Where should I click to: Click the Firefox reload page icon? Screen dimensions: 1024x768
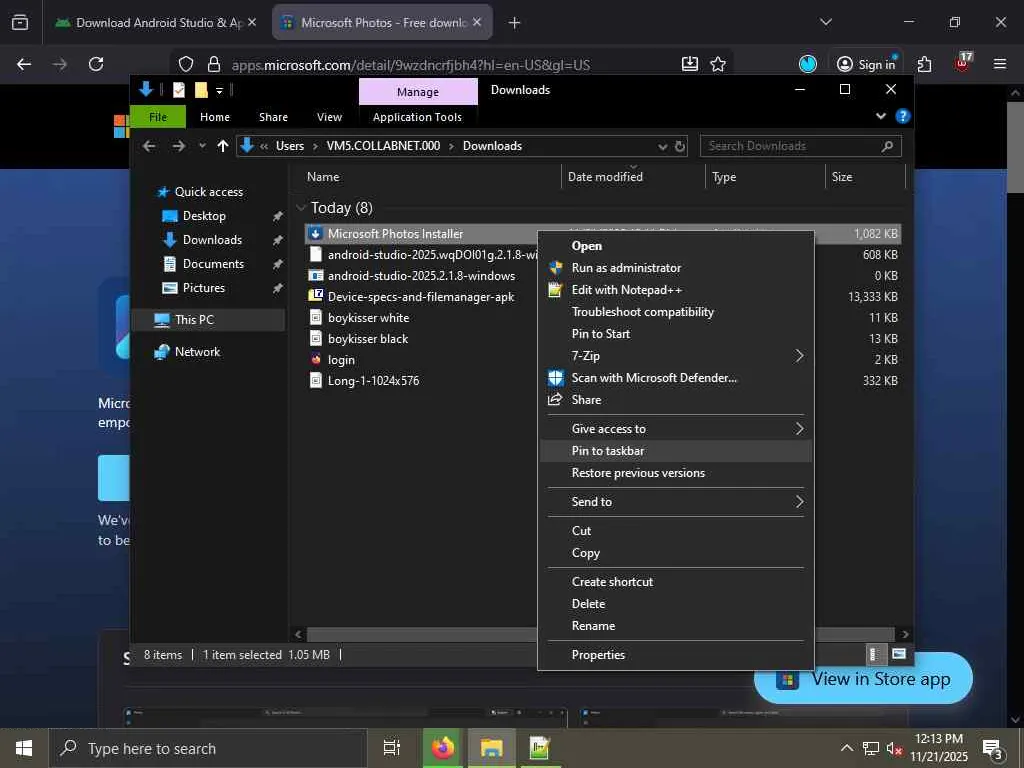coord(96,64)
